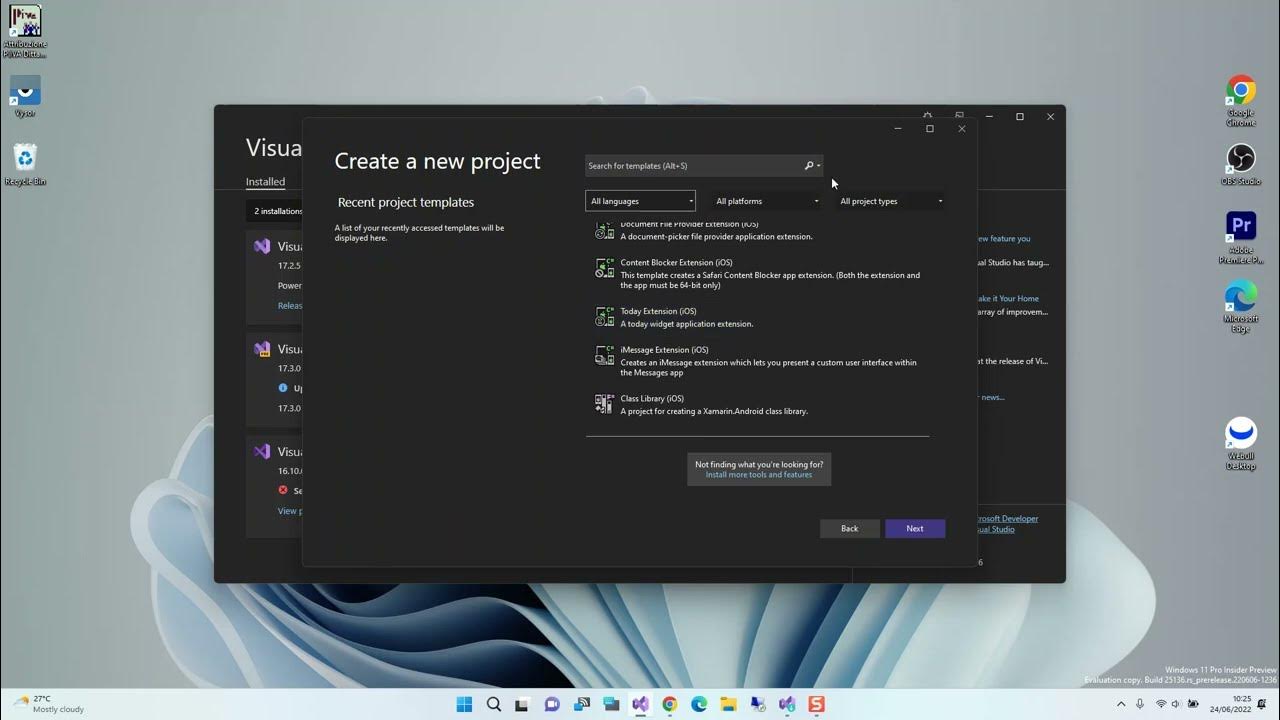Click the red error icon under 16.10
The image size is (1280, 720).
283,490
